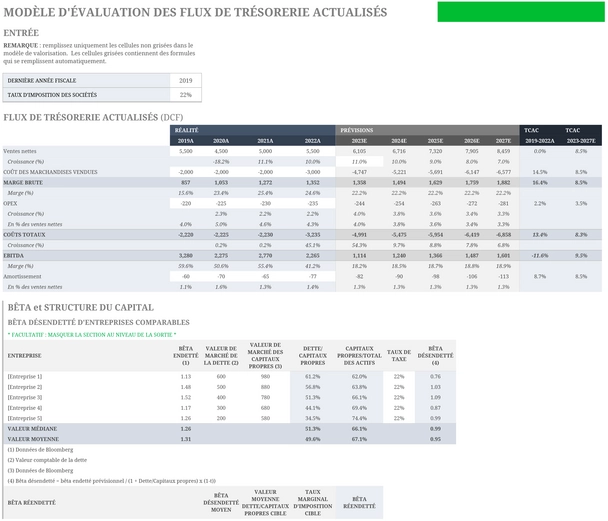608x521 pixels.
Task: Select the 2019 last fiscal year input
Action: tap(185, 81)
